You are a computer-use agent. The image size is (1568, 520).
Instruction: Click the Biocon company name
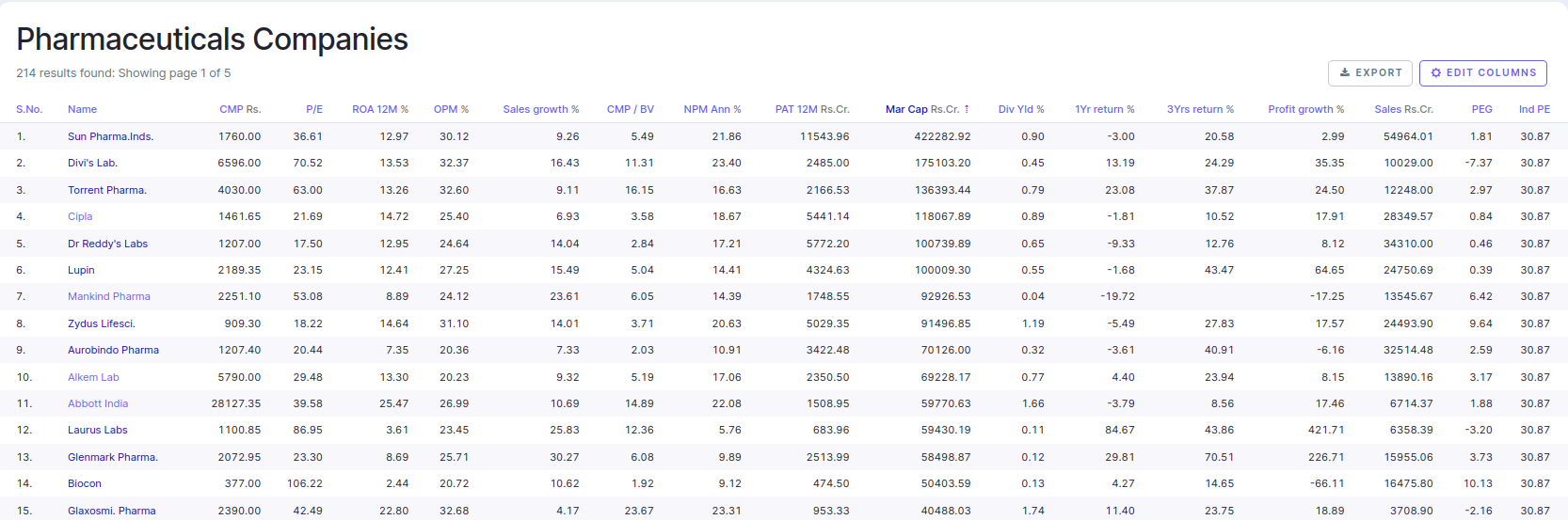84,483
